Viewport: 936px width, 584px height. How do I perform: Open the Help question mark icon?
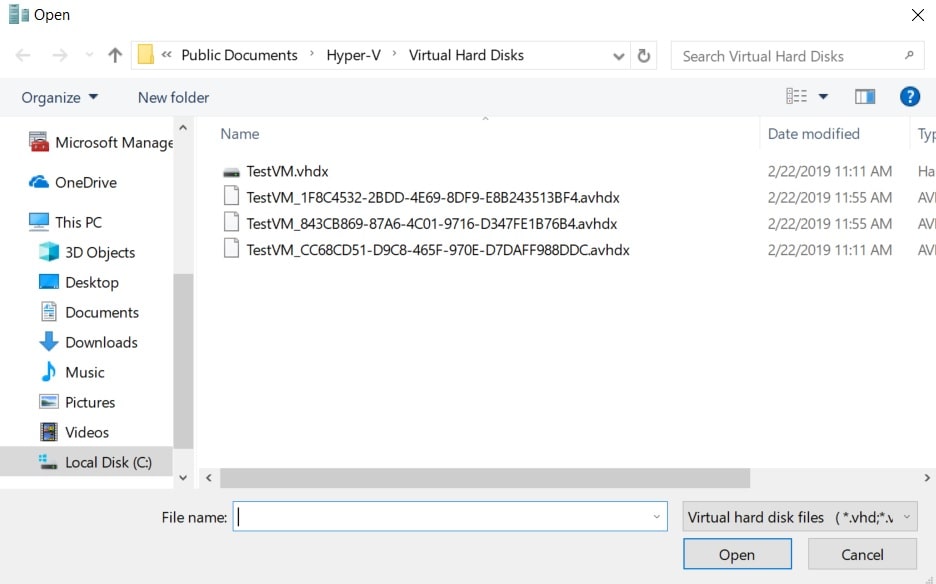[x=909, y=97]
